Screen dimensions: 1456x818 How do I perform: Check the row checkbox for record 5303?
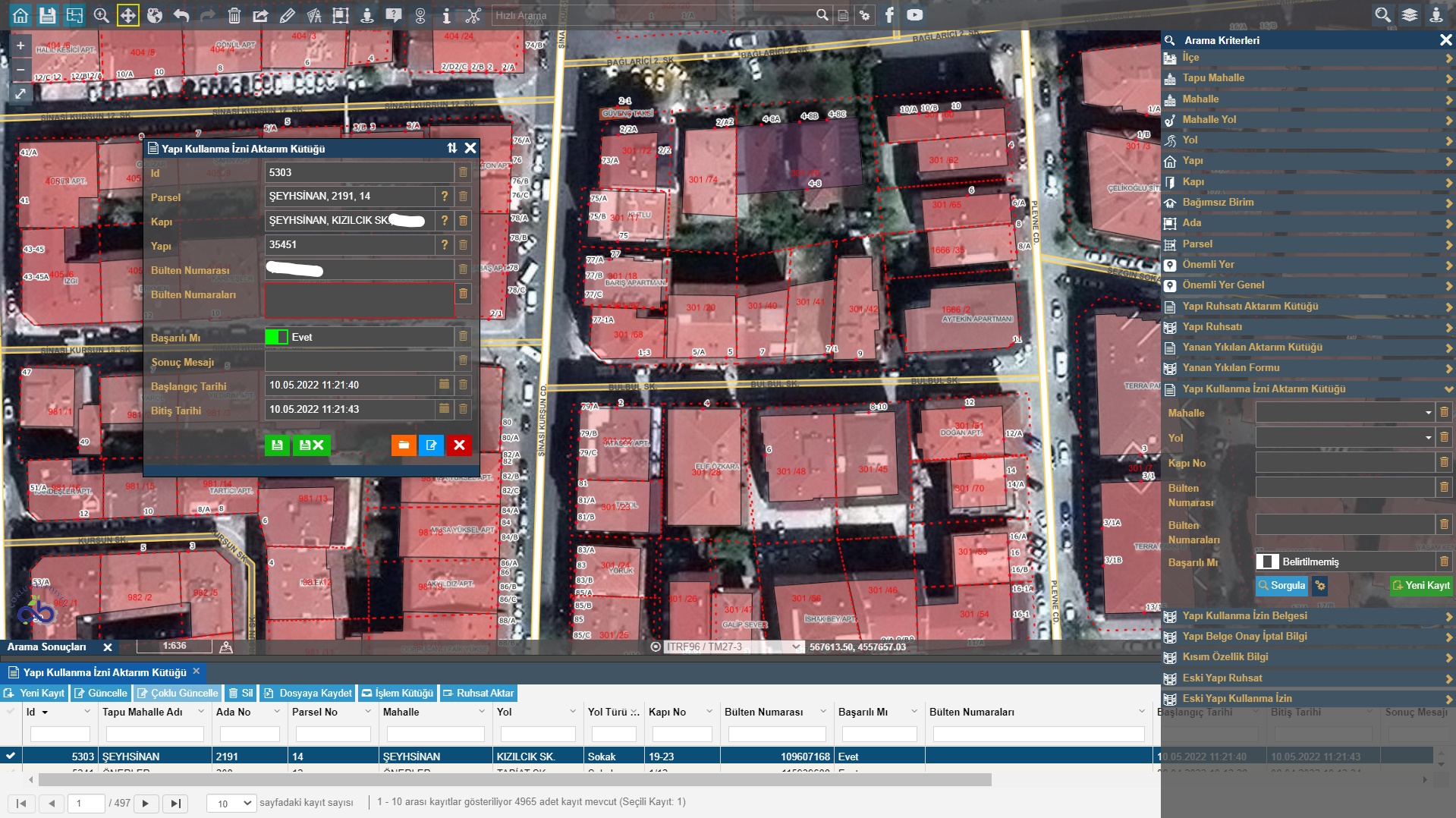click(11, 756)
